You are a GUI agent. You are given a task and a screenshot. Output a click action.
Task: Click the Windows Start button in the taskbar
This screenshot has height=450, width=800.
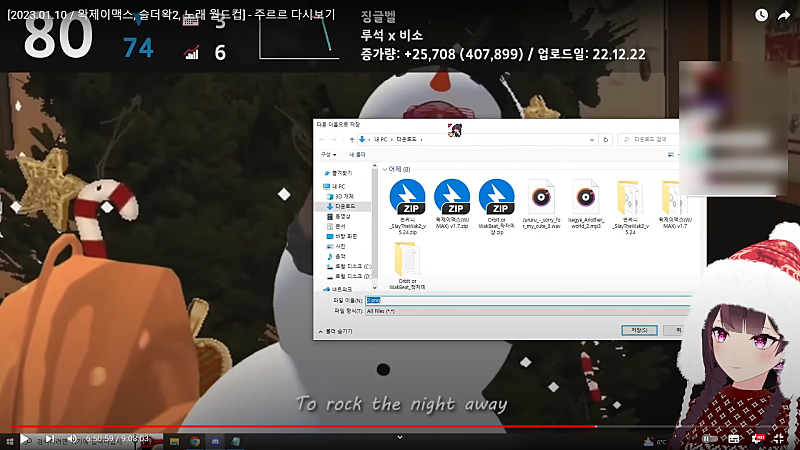[x=10, y=441]
